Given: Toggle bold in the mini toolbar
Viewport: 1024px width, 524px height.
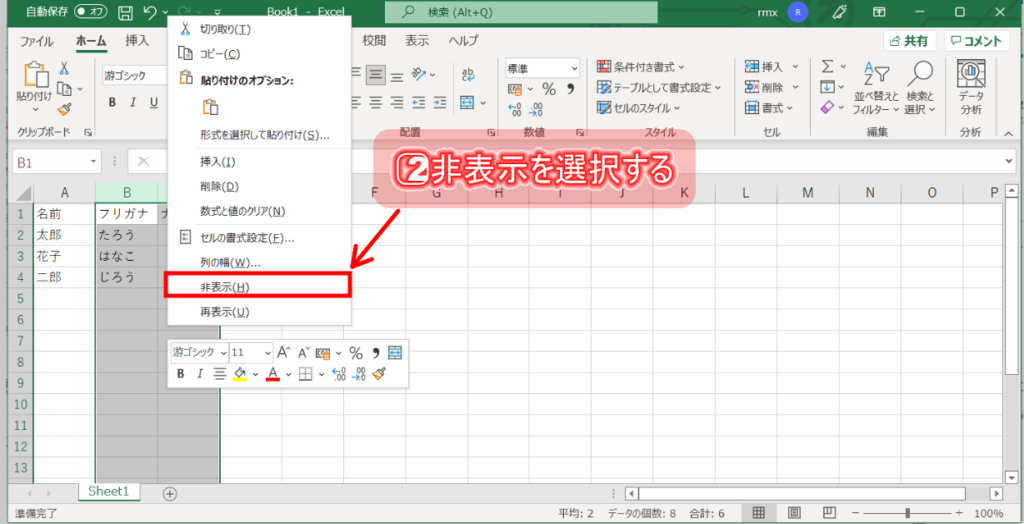Looking at the screenshot, I should coord(181,374).
